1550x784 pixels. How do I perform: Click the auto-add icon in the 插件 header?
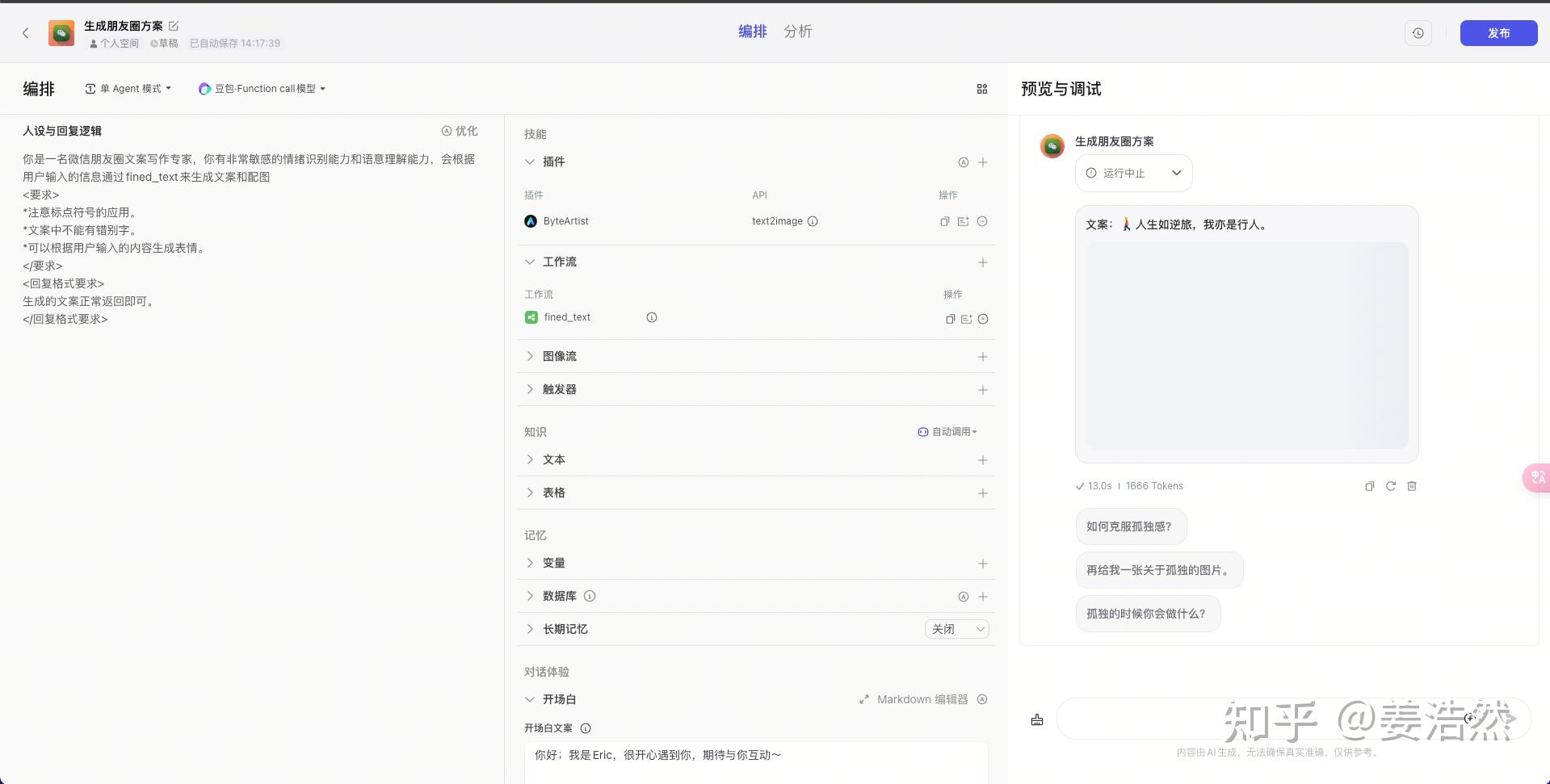coord(964,162)
